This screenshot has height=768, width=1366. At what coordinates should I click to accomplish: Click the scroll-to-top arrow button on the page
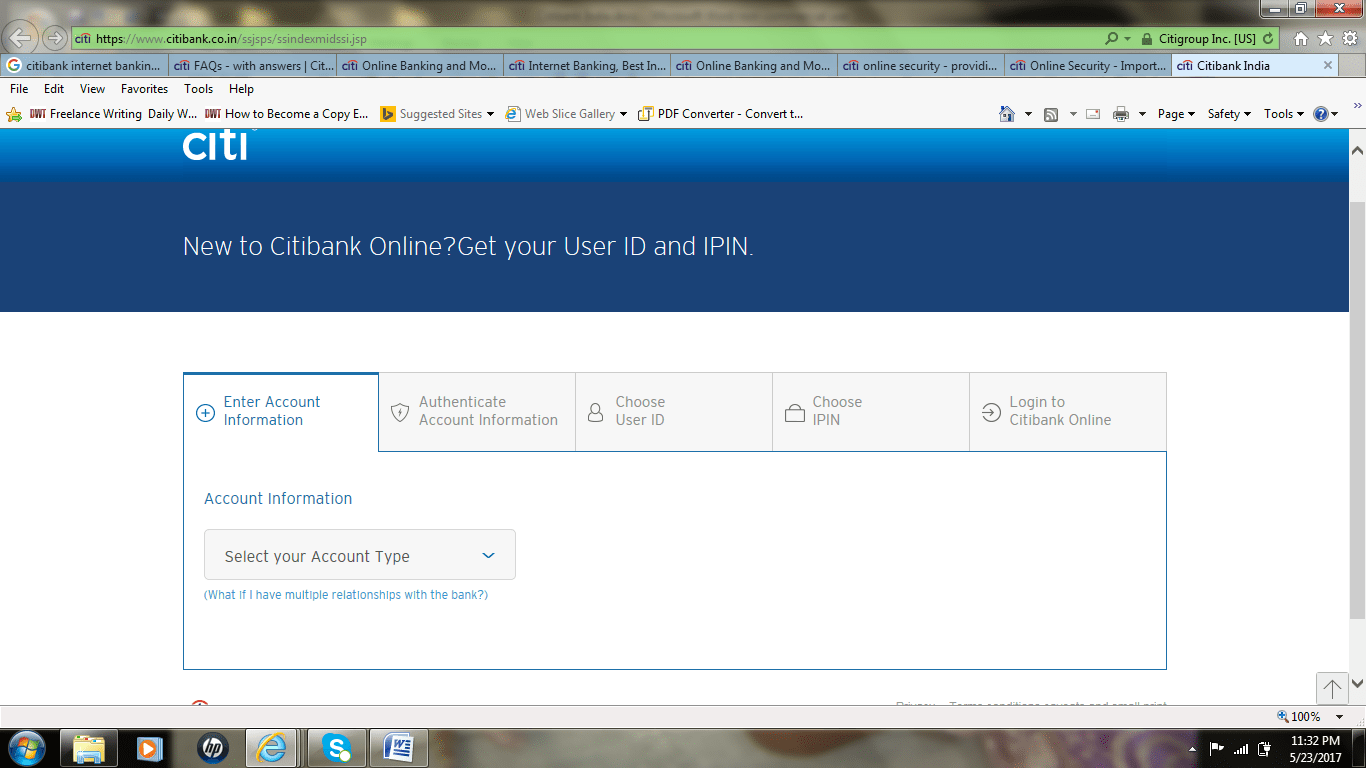pyautogui.click(x=1332, y=687)
